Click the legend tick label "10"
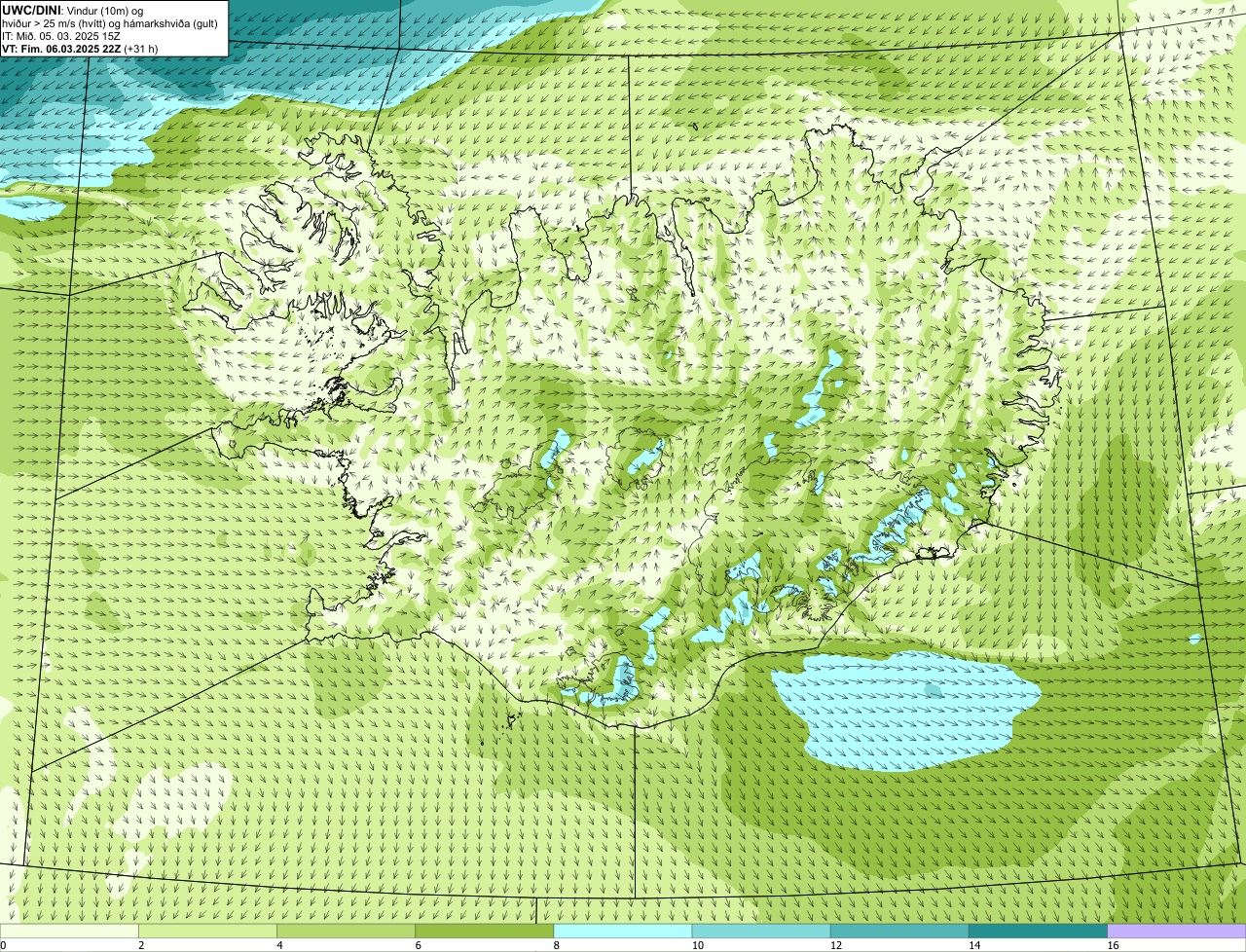Screen dimensions: 1246x952 click(697, 945)
